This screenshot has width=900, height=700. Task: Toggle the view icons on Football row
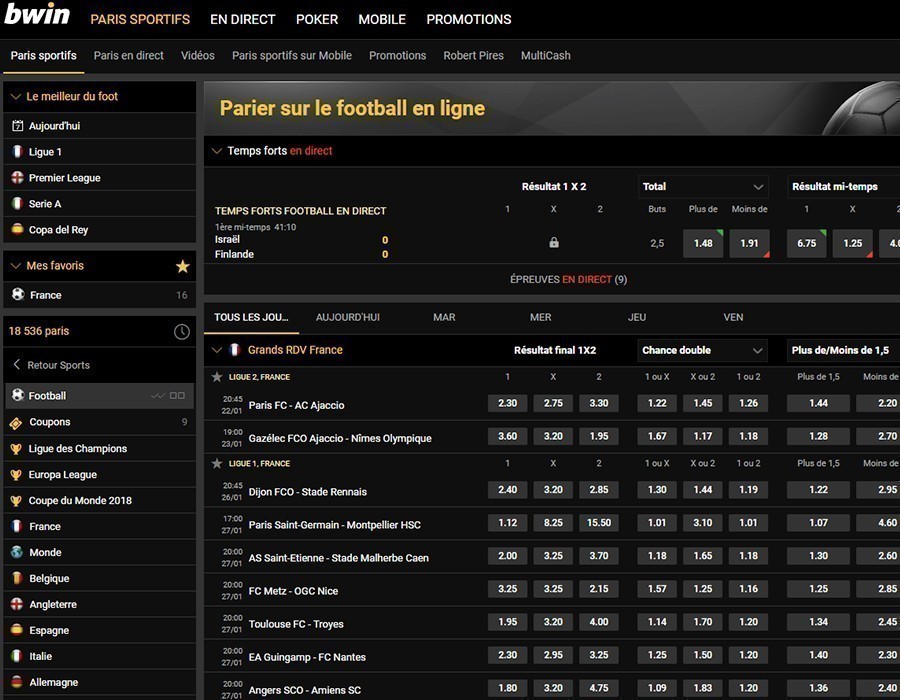click(168, 395)
